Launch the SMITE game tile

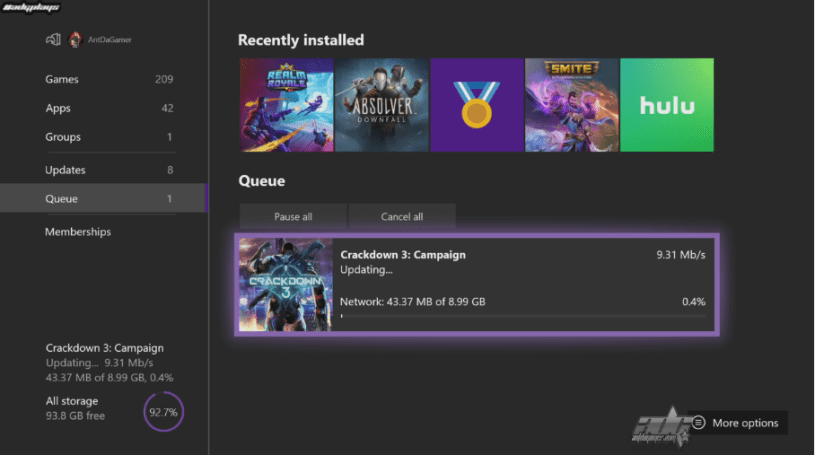click(571, 105)
